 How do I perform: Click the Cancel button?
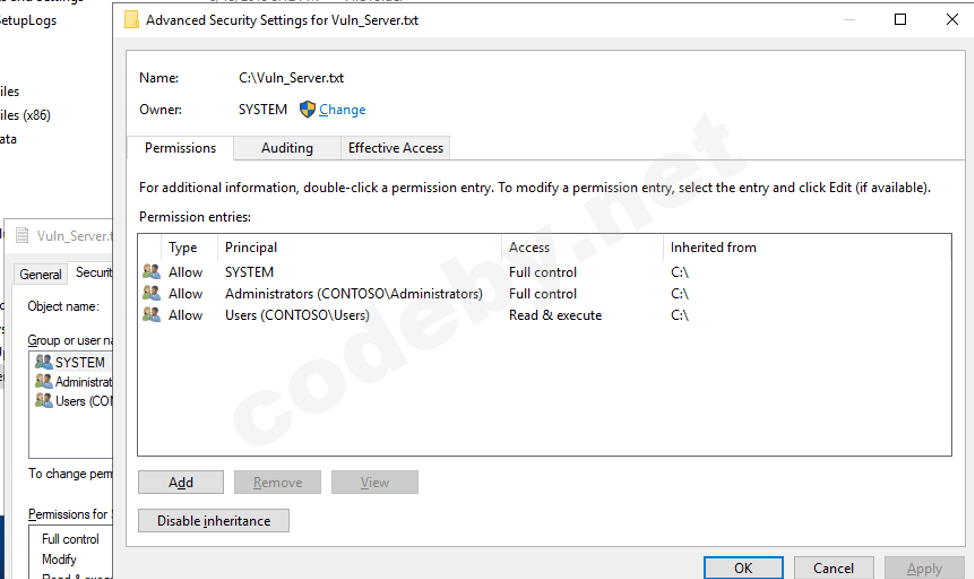[x=833, y=568]
